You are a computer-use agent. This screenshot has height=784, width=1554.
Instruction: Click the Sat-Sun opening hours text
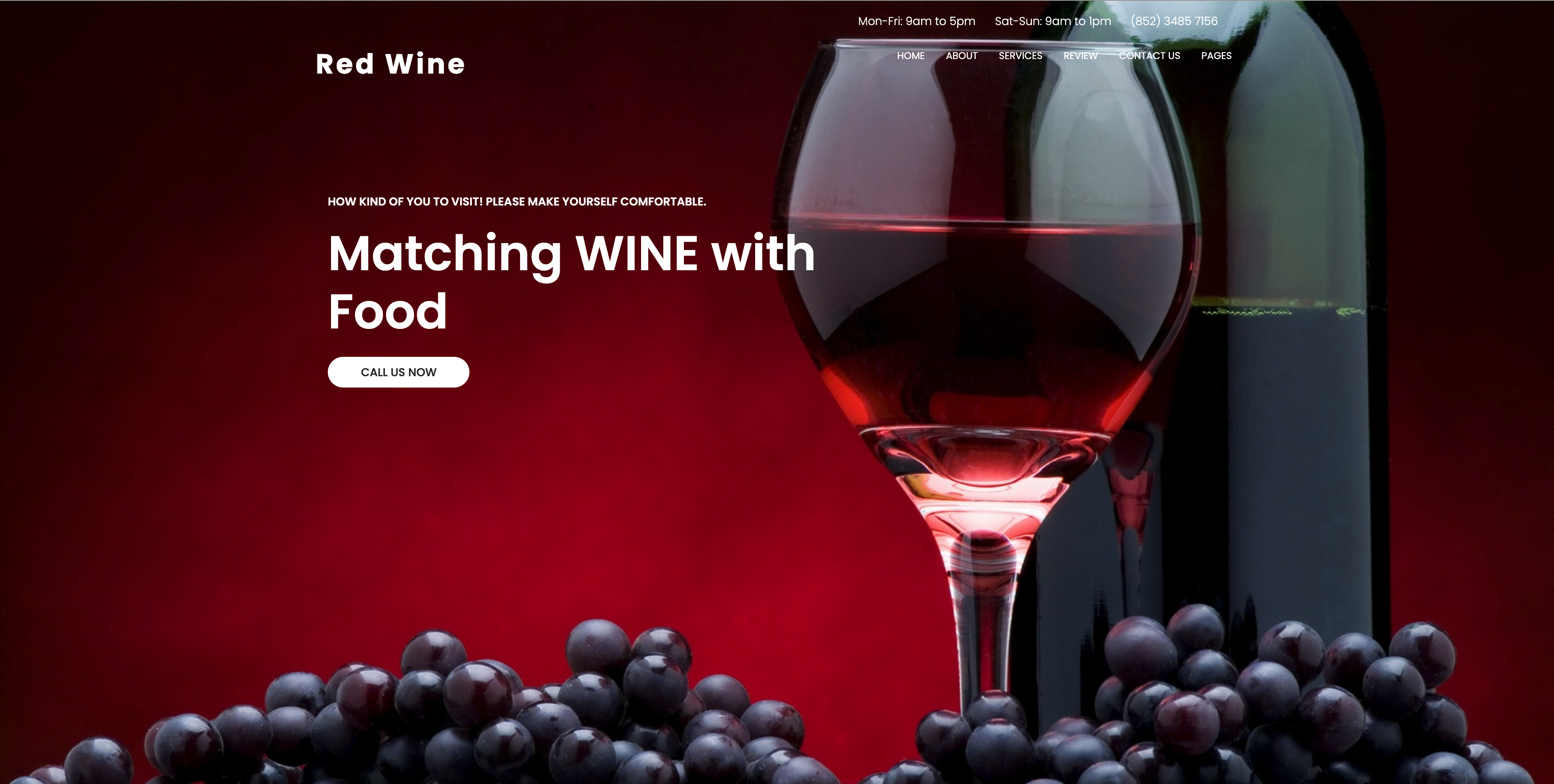[x=1053, y=21]
